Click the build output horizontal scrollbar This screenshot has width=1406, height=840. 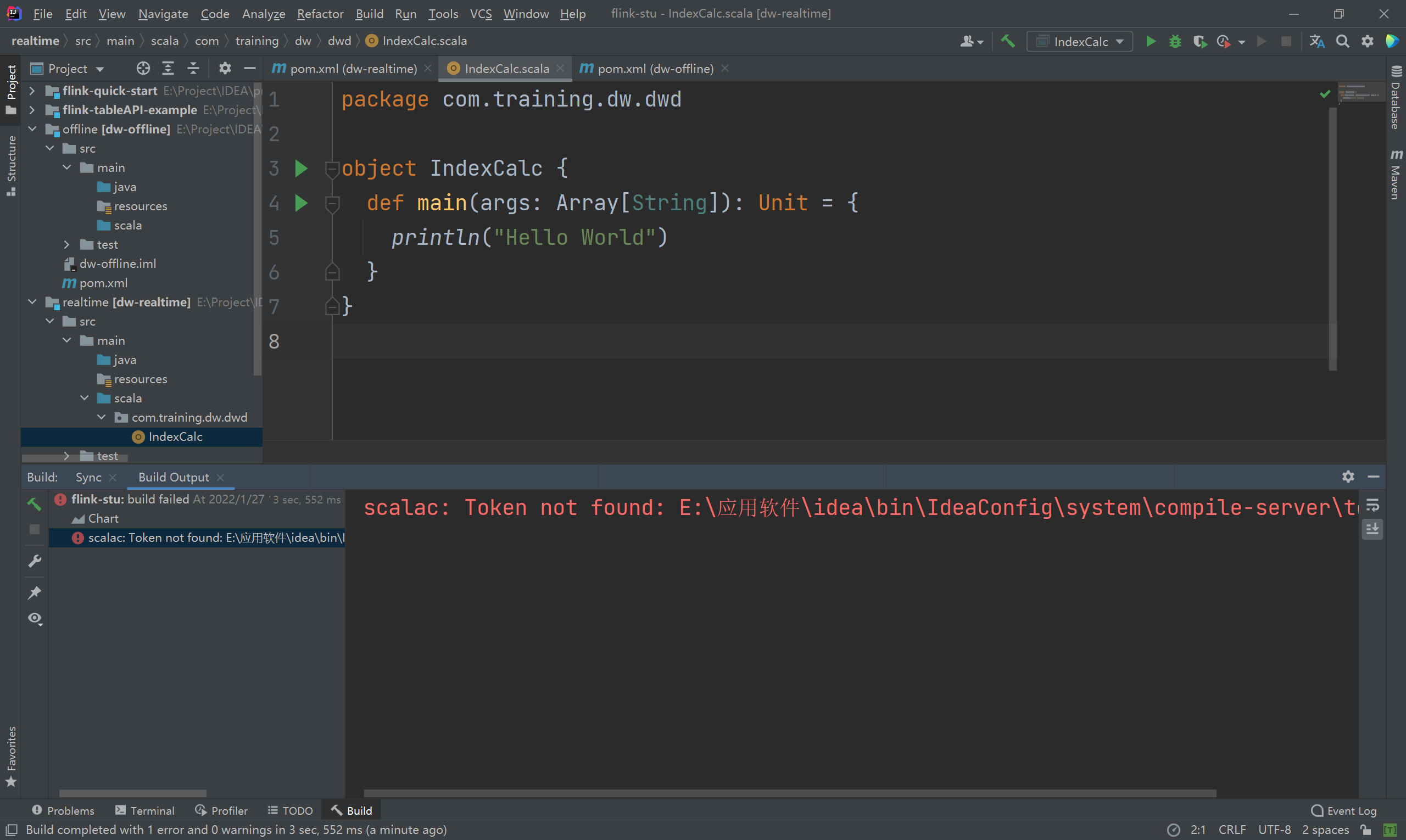789,793
